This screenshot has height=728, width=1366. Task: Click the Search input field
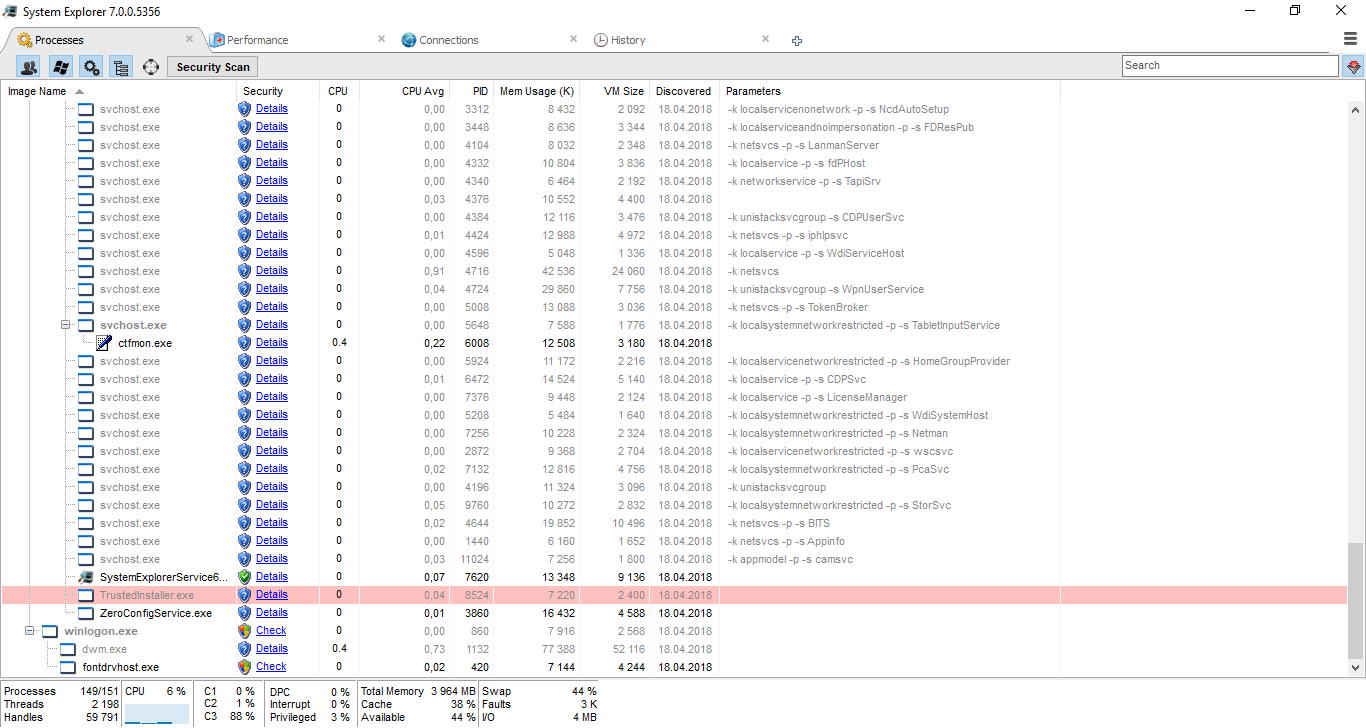[1230, 66]
